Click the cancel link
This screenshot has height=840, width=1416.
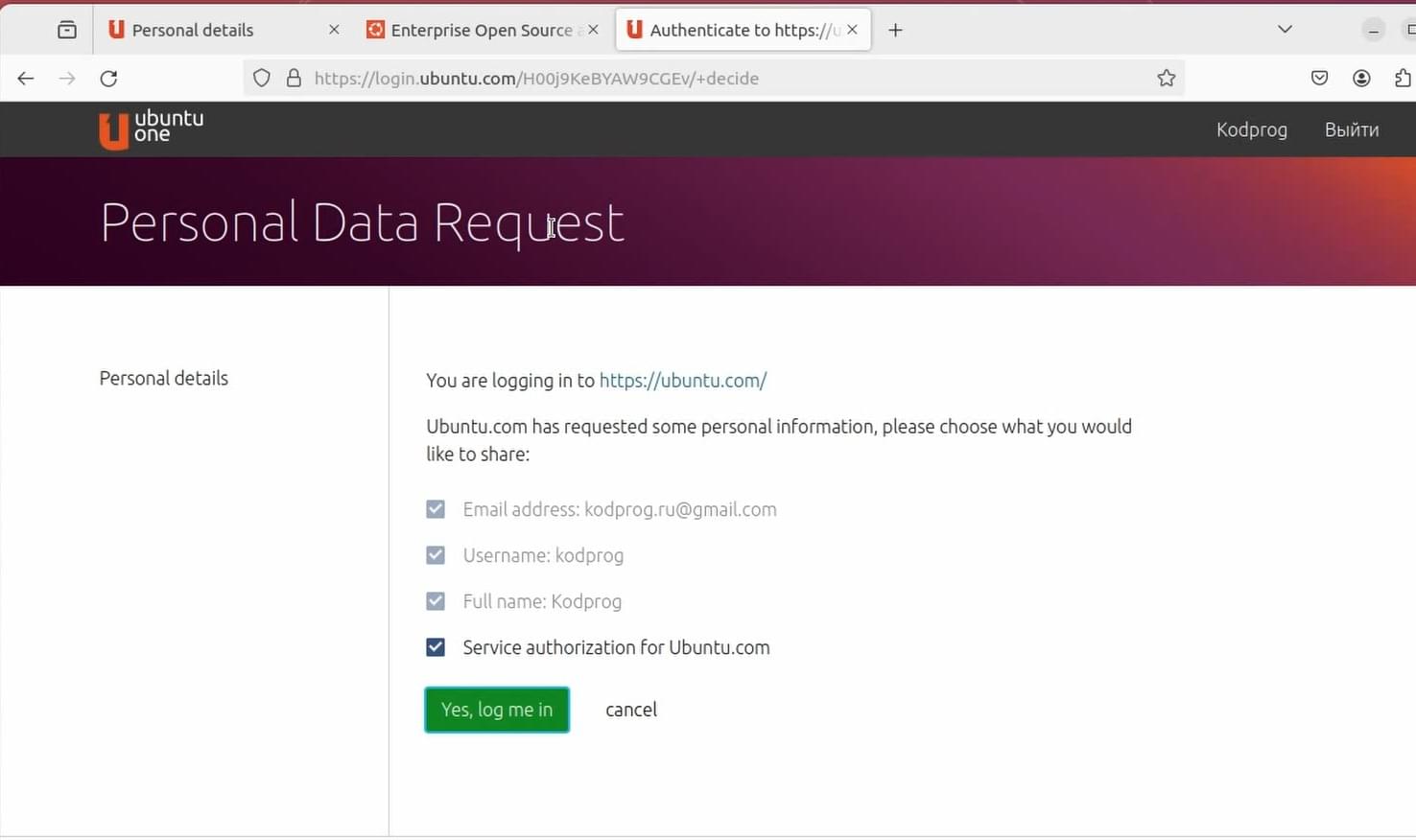631,710
